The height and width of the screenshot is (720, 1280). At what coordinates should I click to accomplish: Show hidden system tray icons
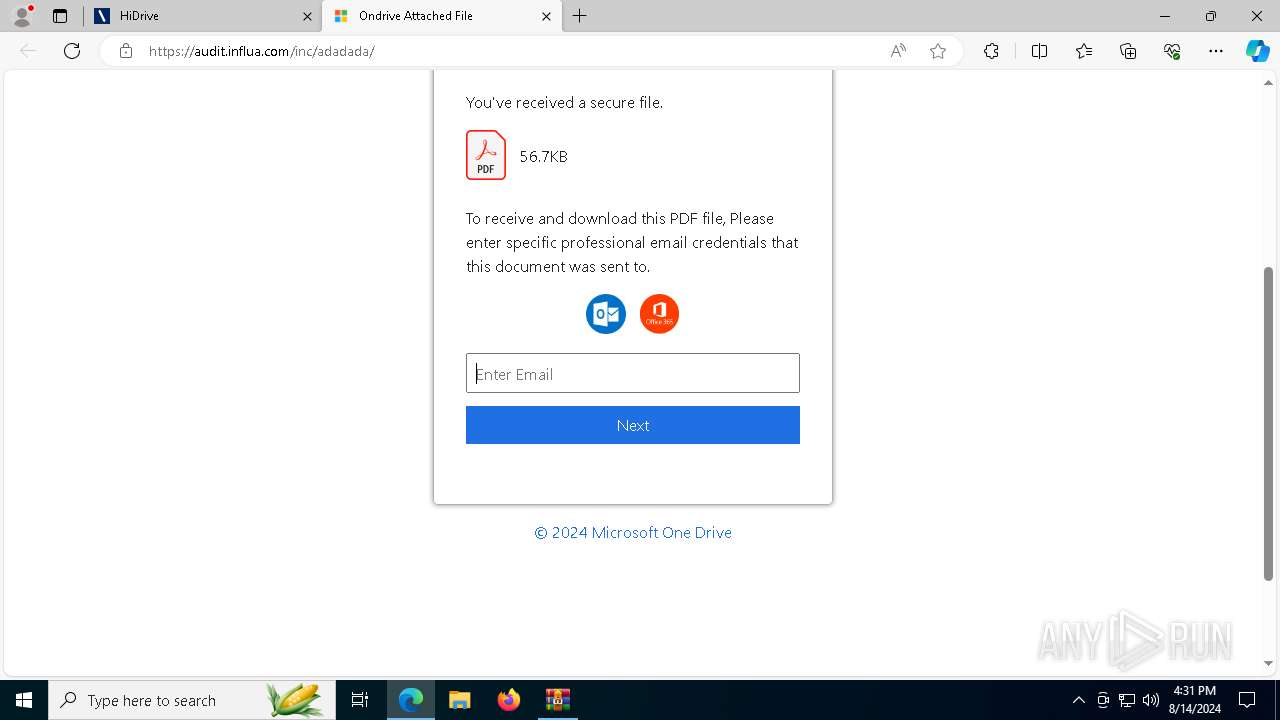(1079, 700)
